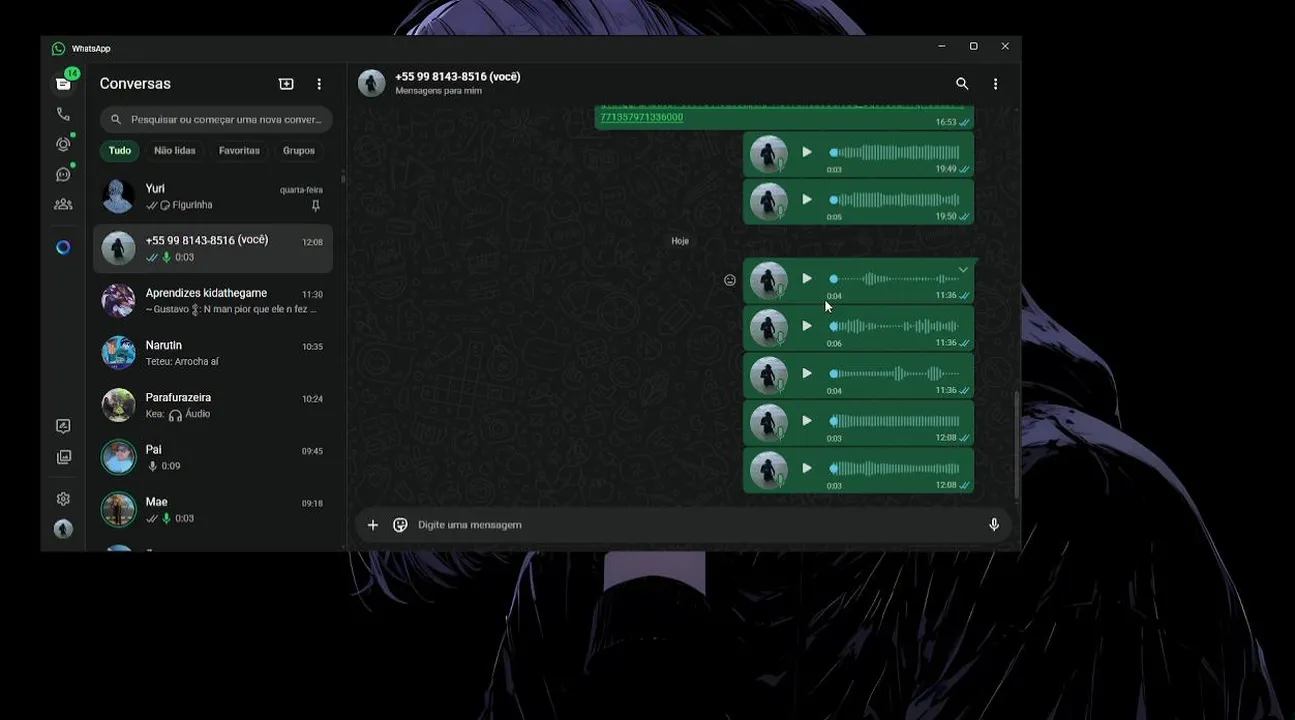Image resolution: width=1295 pixels, height=720 pixels.
Task: Click the Yuri profile avatar
Action: 118,196
